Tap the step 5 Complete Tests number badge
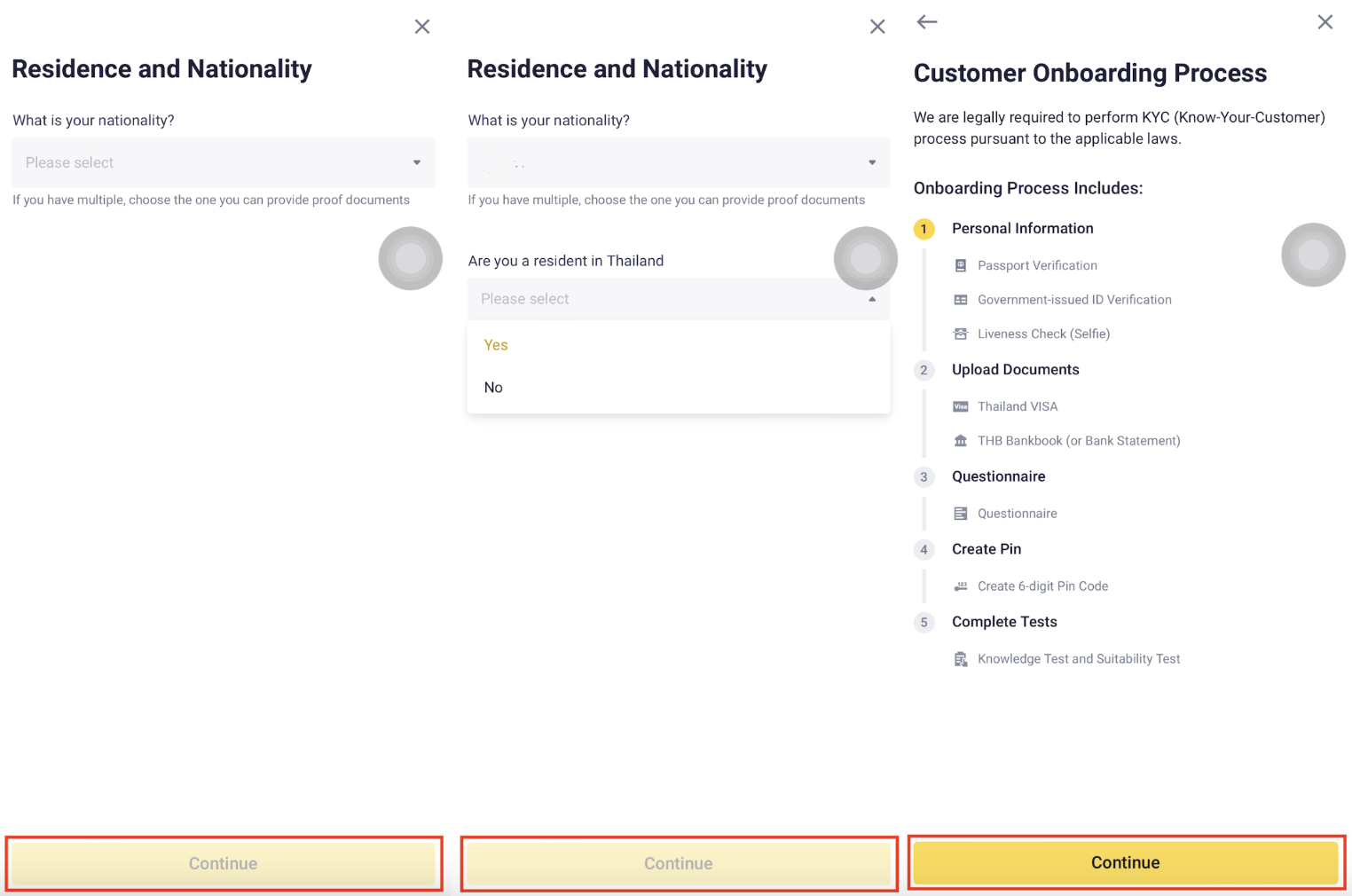This screenshot has width=1352, height=896. coord(924,622)
